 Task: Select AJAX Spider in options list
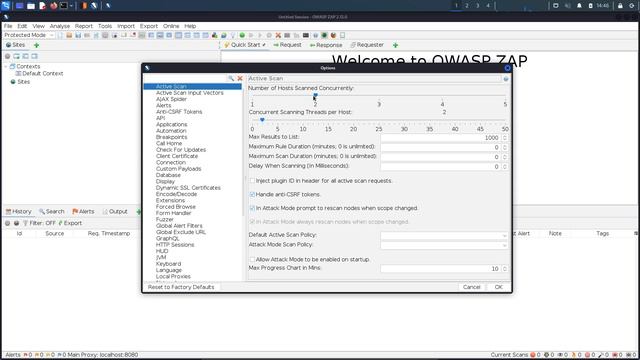tap(171, 99)
